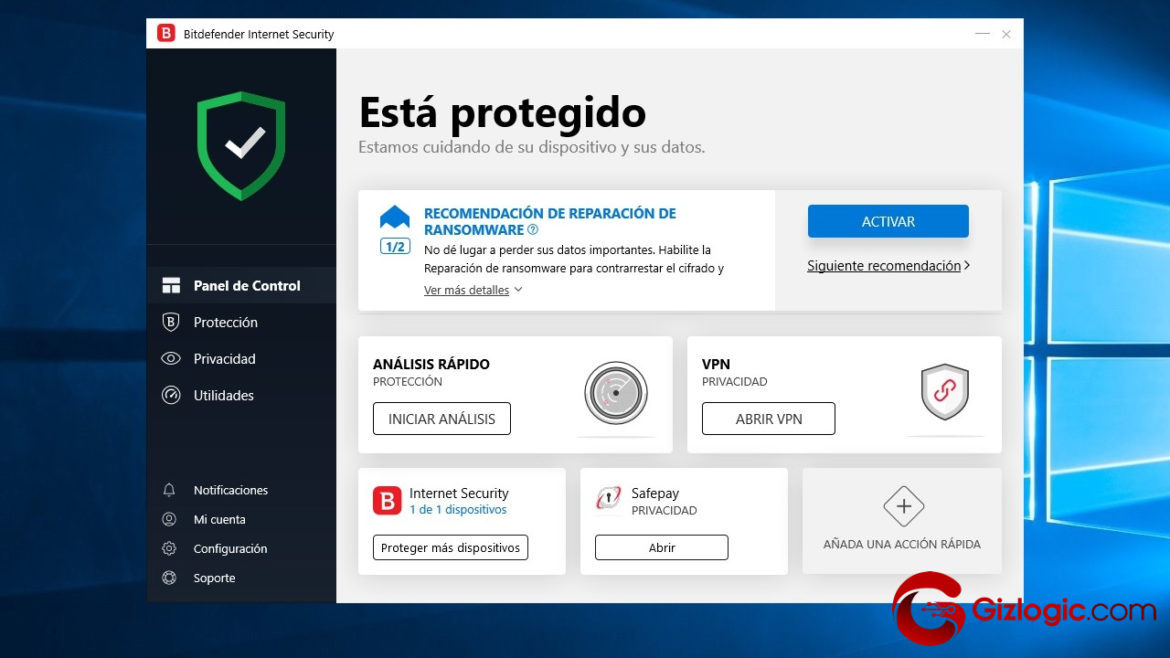1170x658 pixels.
Task: Click 'Proteger más dispositivos' button
Action: 450,548
